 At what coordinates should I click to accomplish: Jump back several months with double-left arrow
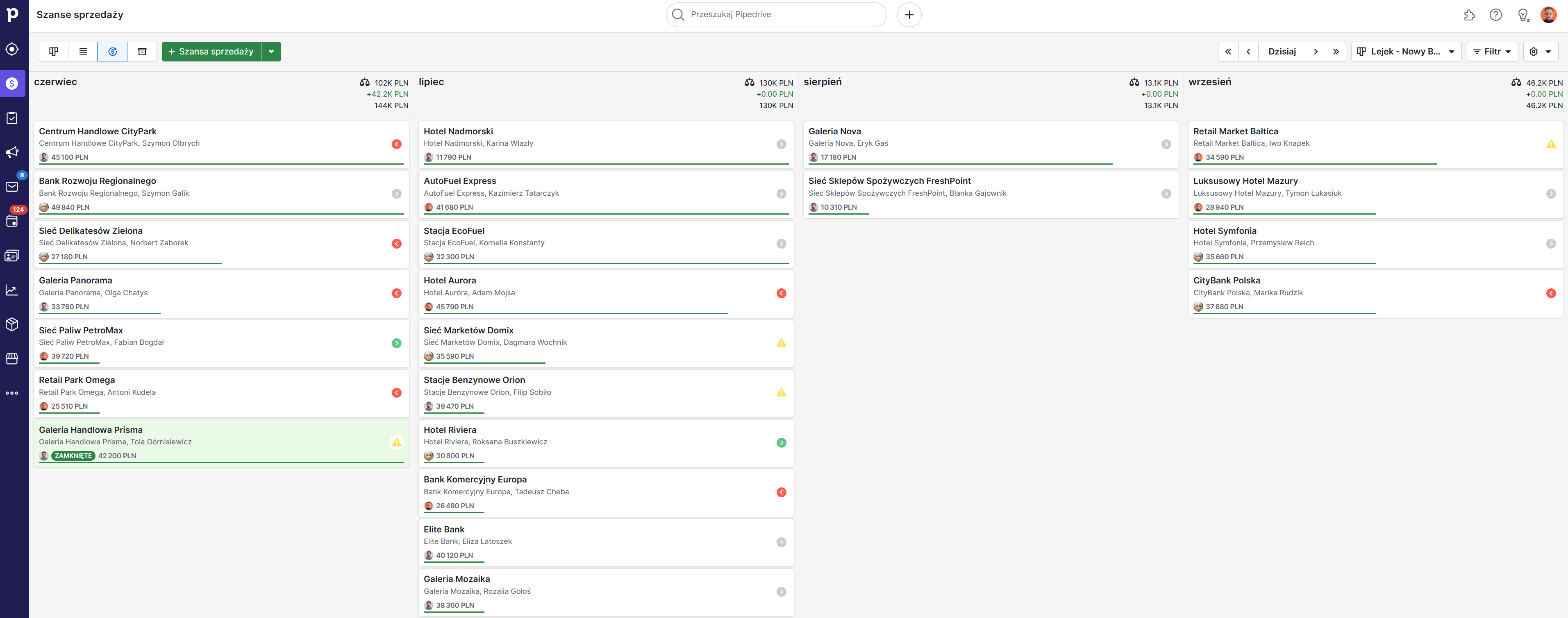coord(1228,52)
